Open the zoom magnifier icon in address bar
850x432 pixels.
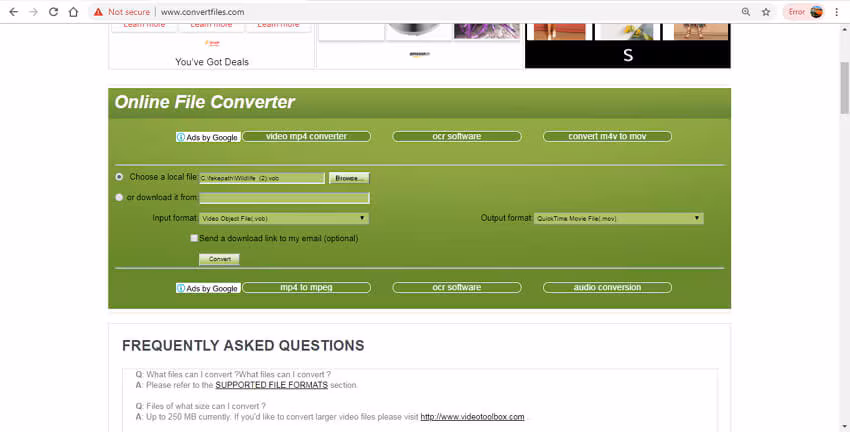pos(746,11)
